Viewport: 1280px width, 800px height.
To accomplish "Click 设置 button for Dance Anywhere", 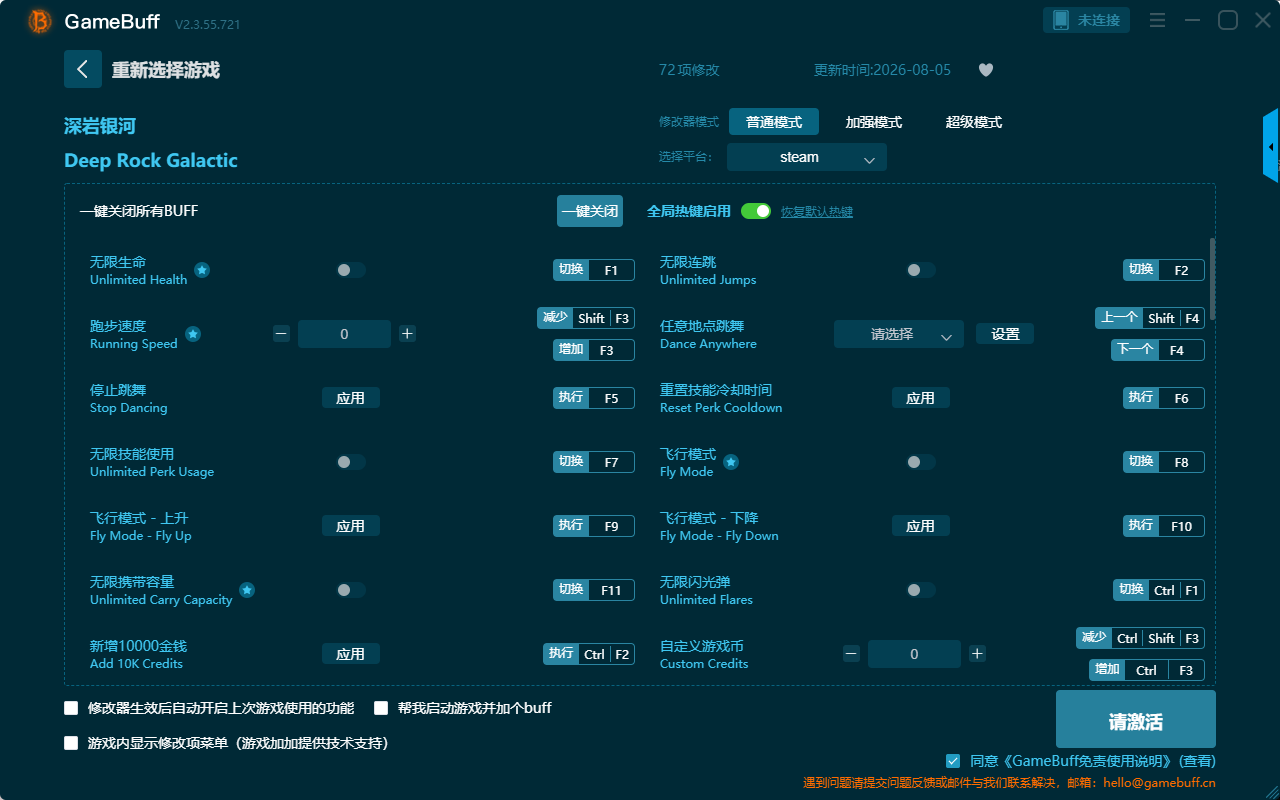I will pyautogui.click(x=1005, y=334).
